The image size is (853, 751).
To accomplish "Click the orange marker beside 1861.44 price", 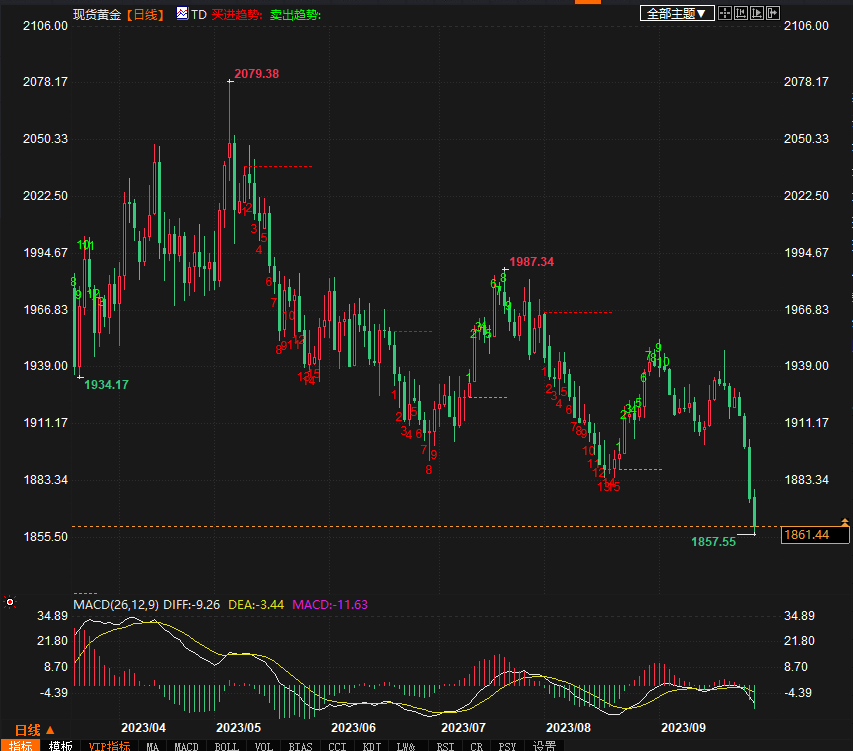I will 846,522.
